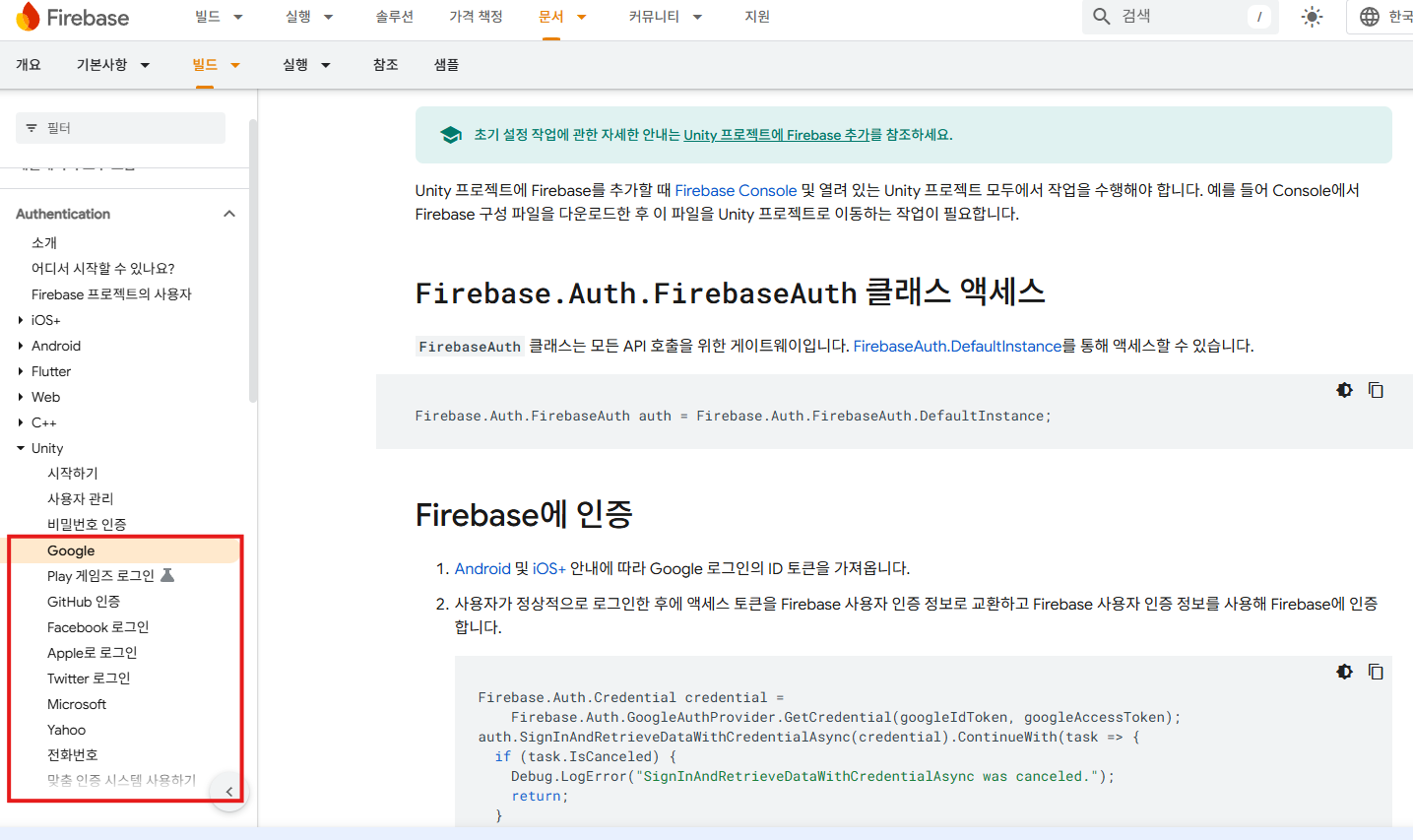
Task: Expand the Web tree item
Action: [21, 397]
